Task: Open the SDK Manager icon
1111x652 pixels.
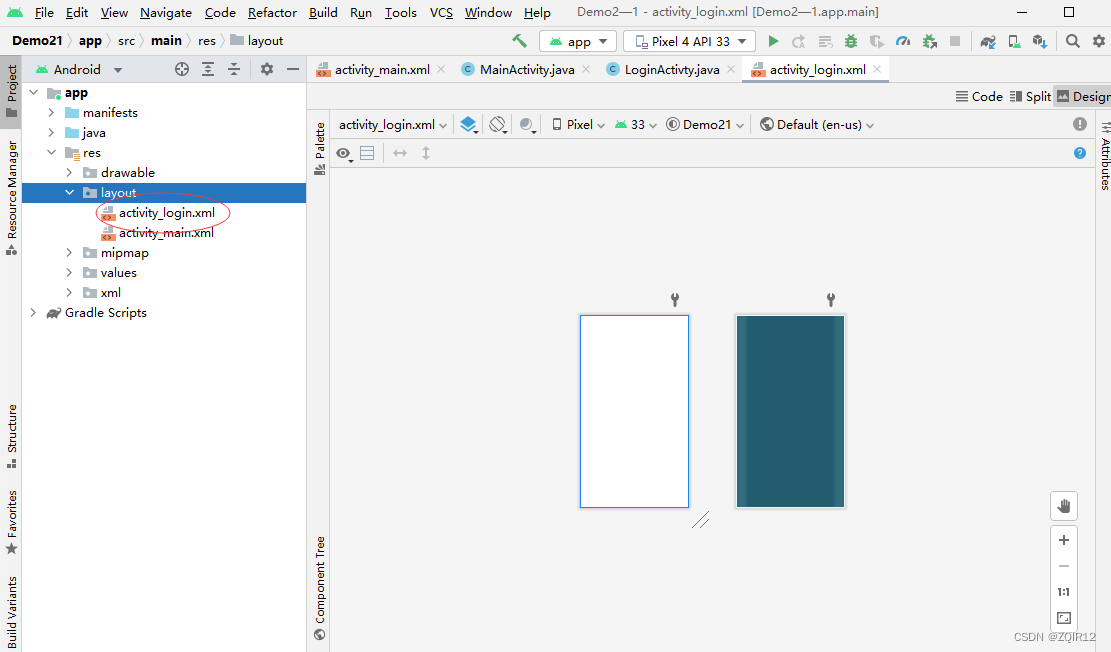Action: [x=1039, y=41]
